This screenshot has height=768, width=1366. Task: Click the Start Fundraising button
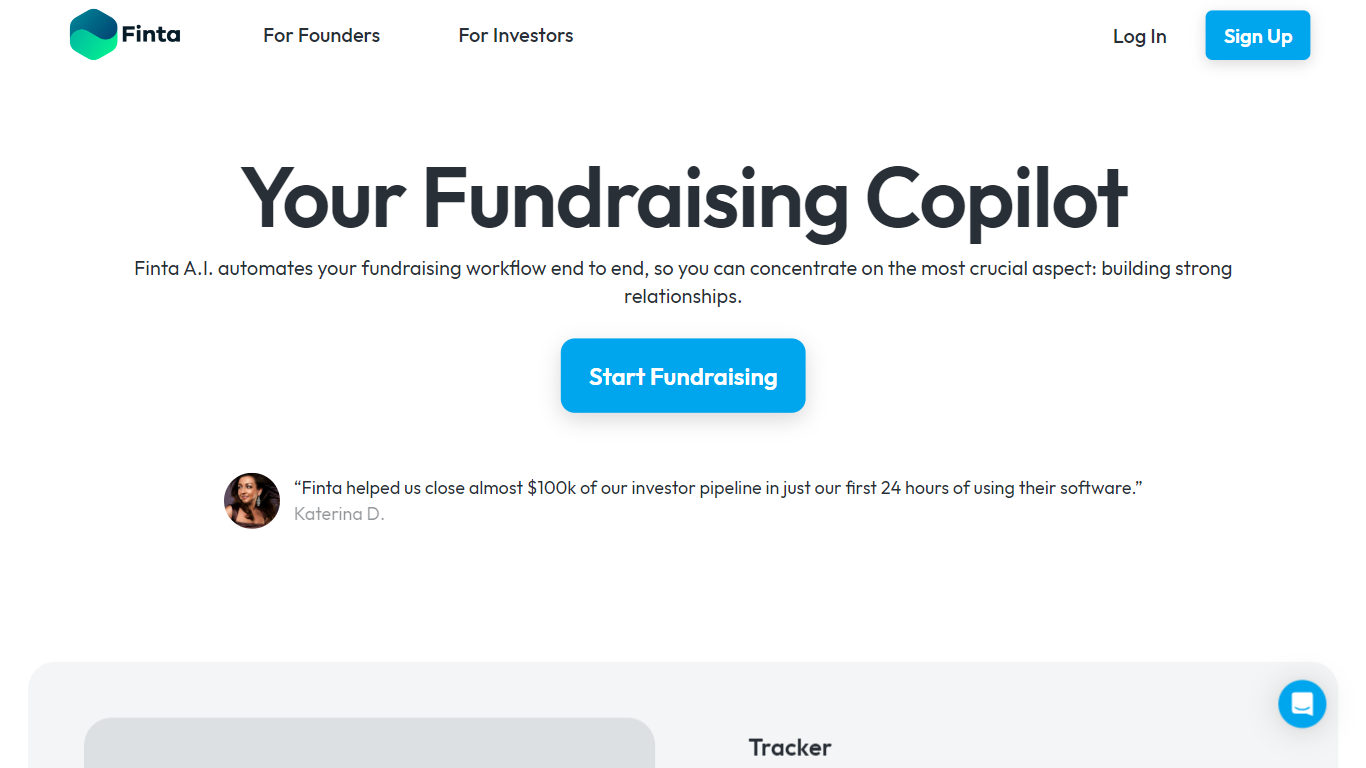[683, 376]
